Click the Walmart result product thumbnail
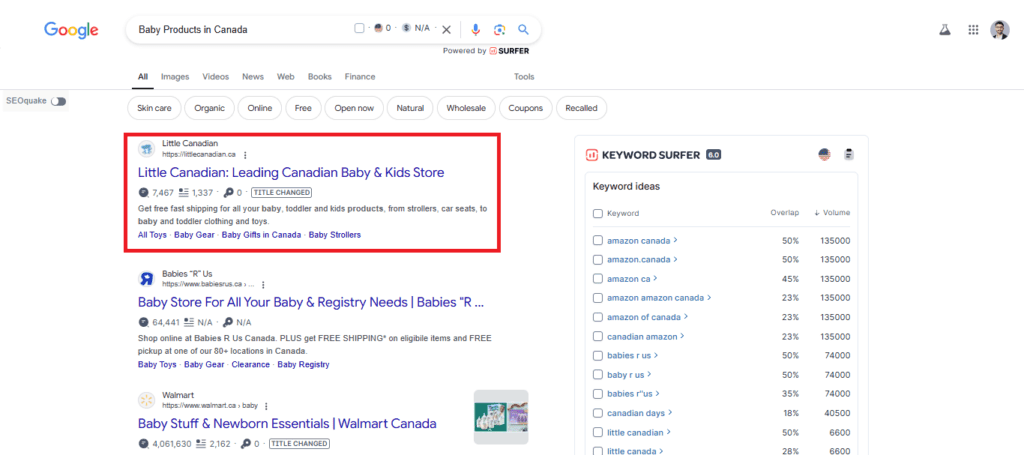Image resolution: width=1024 pixels, height=455 pixels. pyautogui.click(x=500, y=416)
